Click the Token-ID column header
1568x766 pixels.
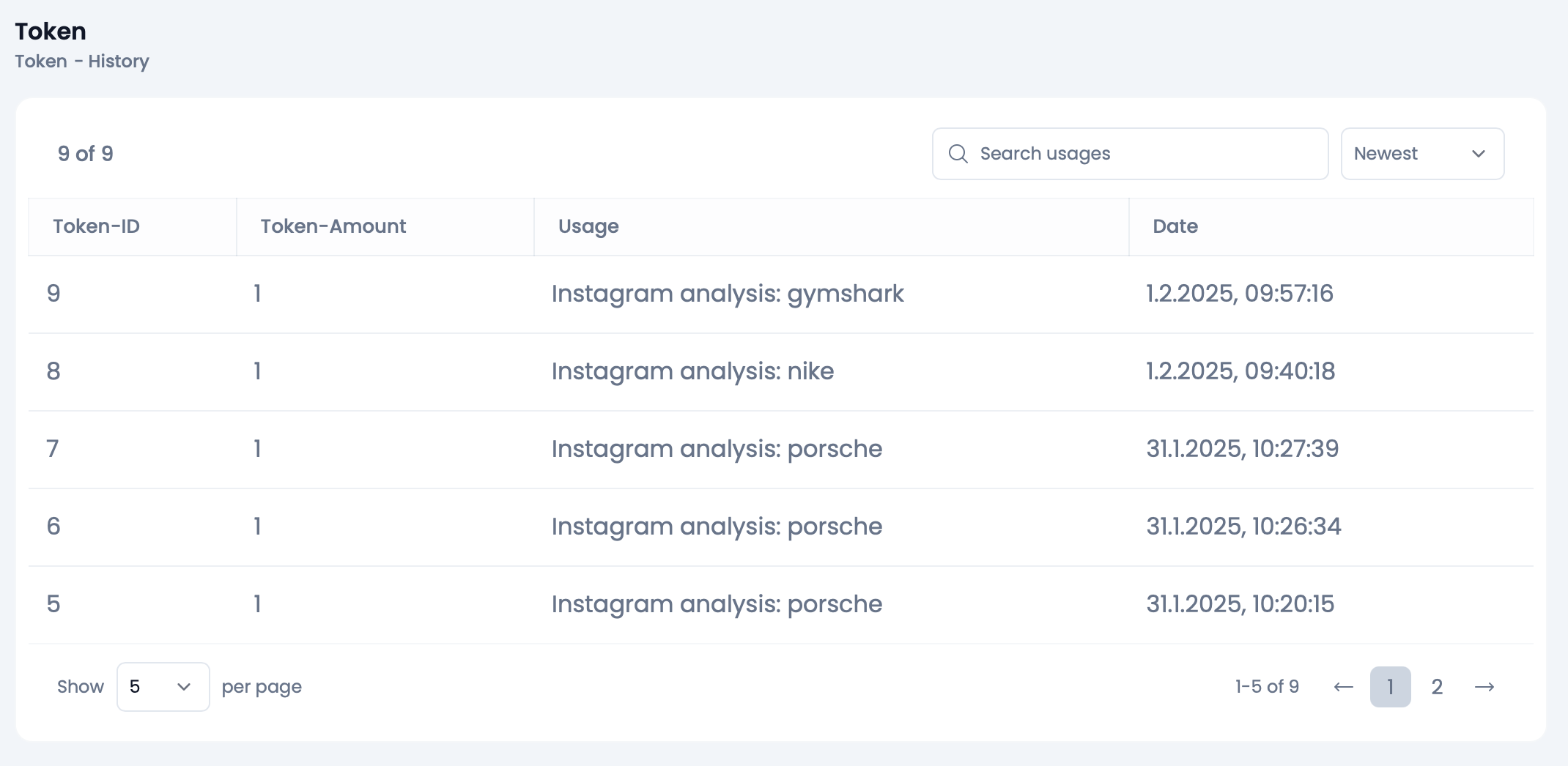[x=96, y=226]
